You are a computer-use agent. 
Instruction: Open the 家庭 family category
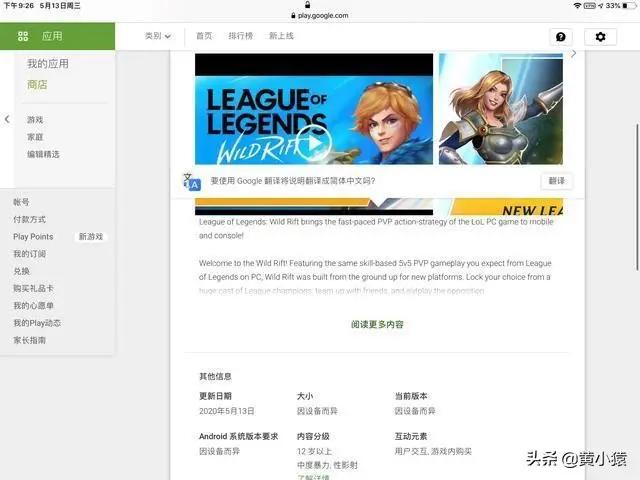pos(35,137)
